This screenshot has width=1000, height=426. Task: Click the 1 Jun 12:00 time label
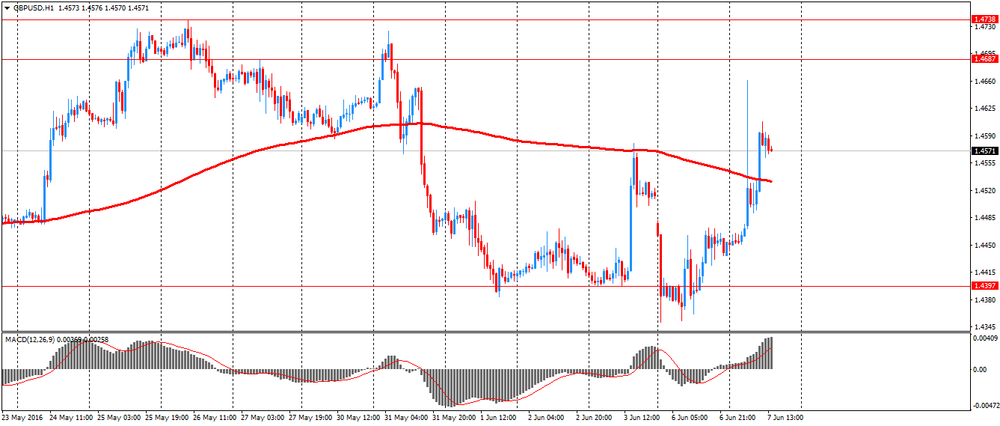click(x=497, y=418)
